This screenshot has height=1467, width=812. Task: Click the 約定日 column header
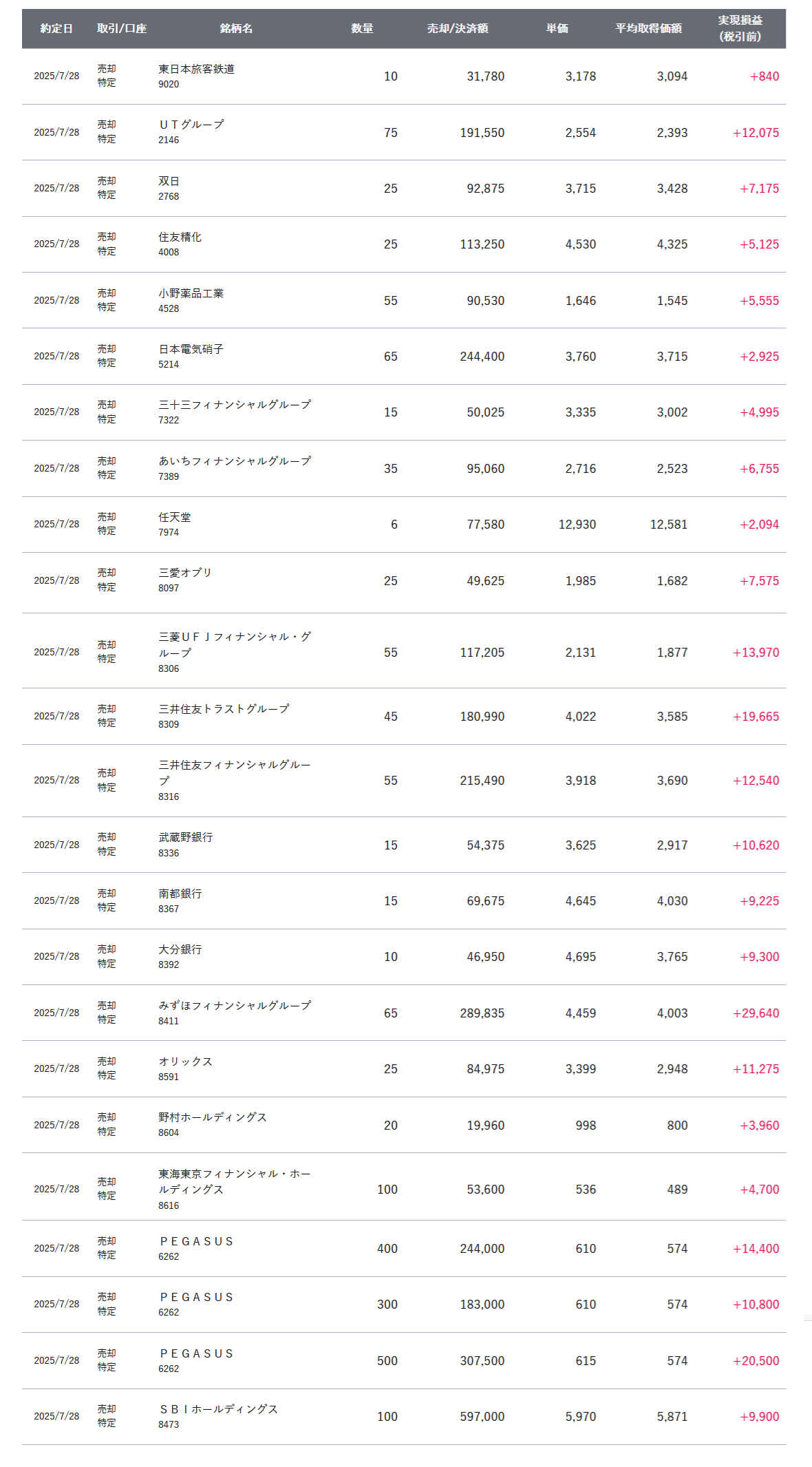click(x=56, y=28)
